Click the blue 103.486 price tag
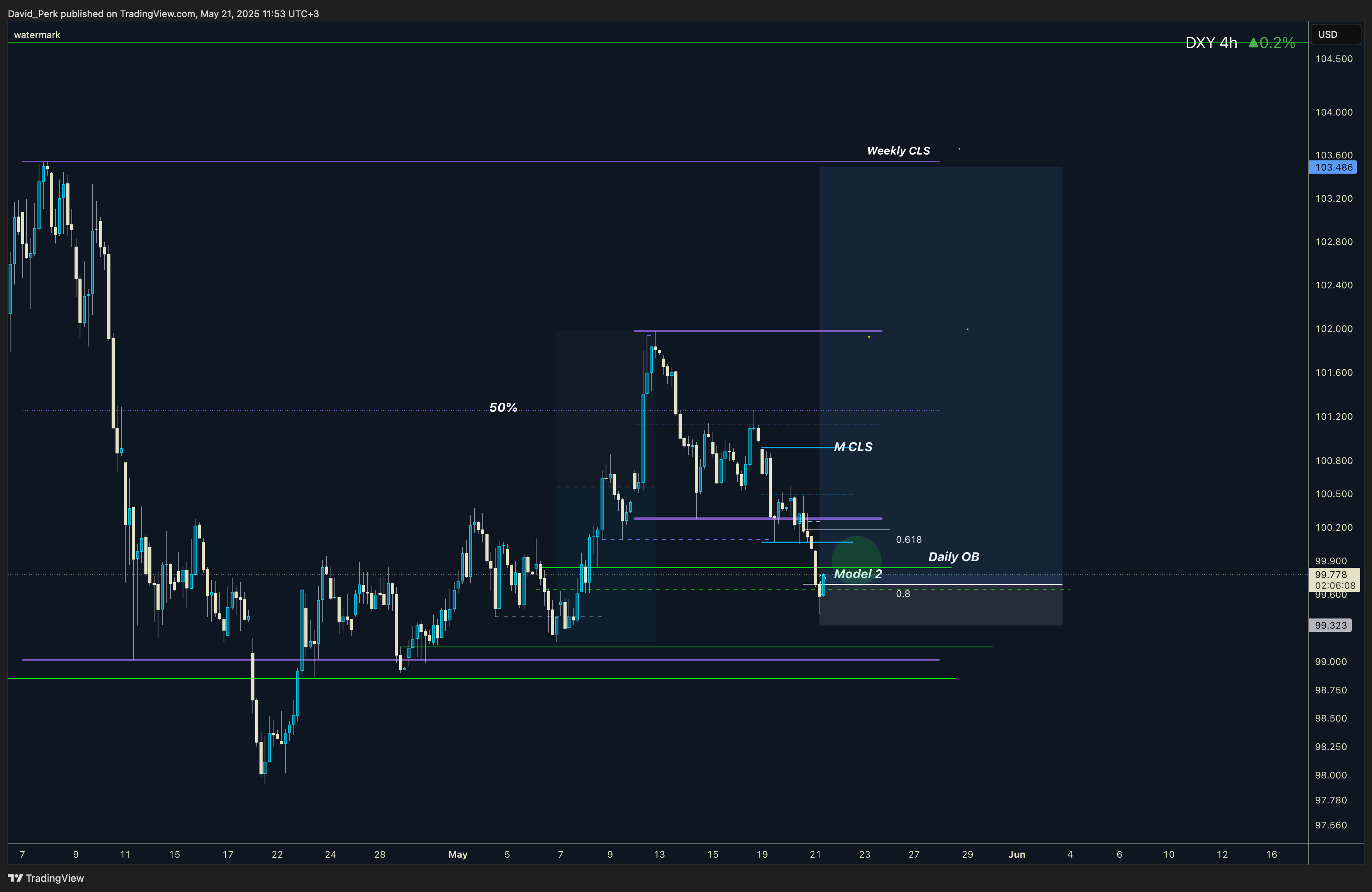 pyautogui.click(x=1333, y=167)
